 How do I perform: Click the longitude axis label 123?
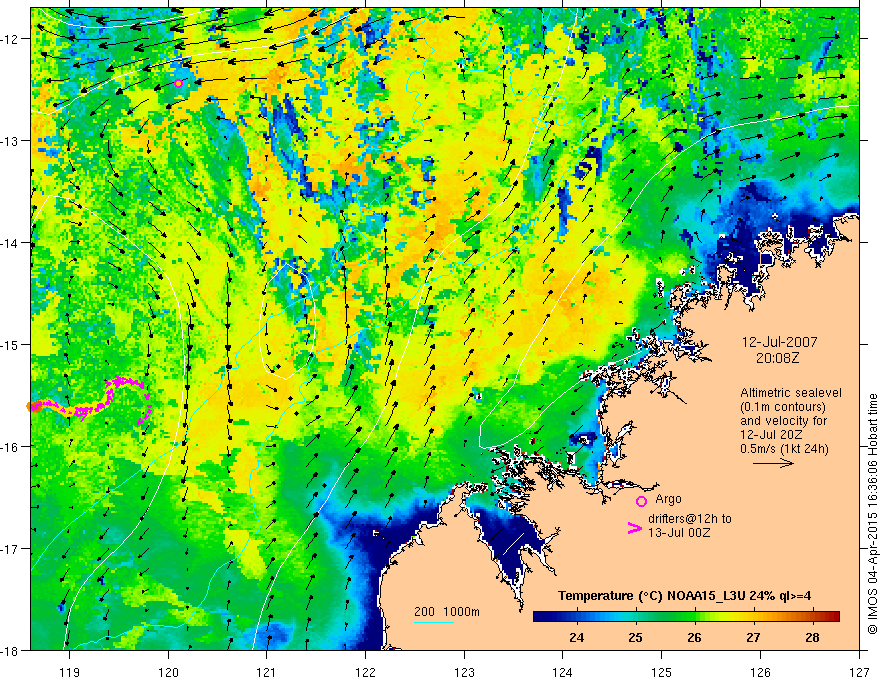pos(464,672)
